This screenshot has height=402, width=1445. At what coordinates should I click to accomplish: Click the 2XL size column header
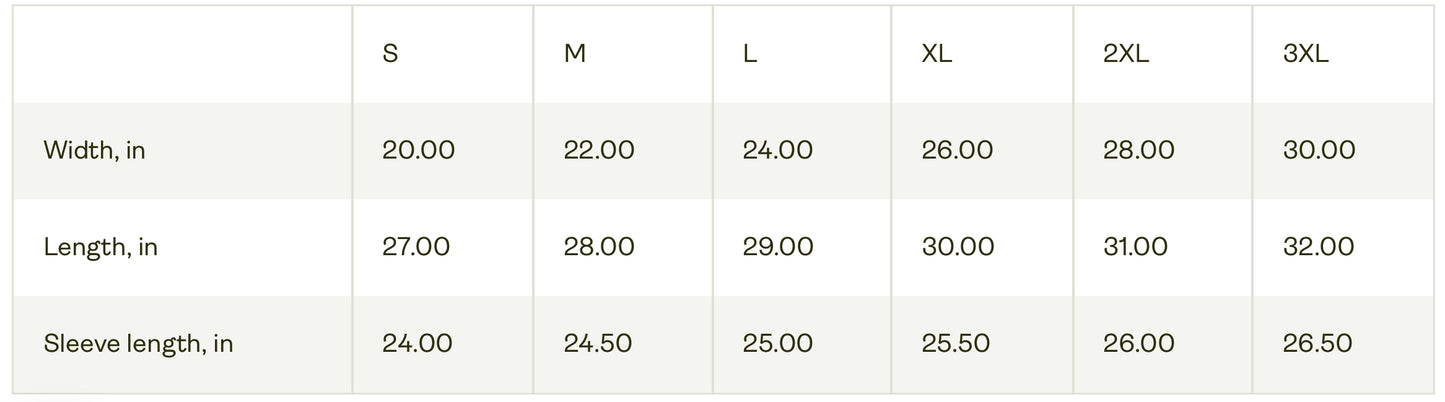[x=1126, y=54]
